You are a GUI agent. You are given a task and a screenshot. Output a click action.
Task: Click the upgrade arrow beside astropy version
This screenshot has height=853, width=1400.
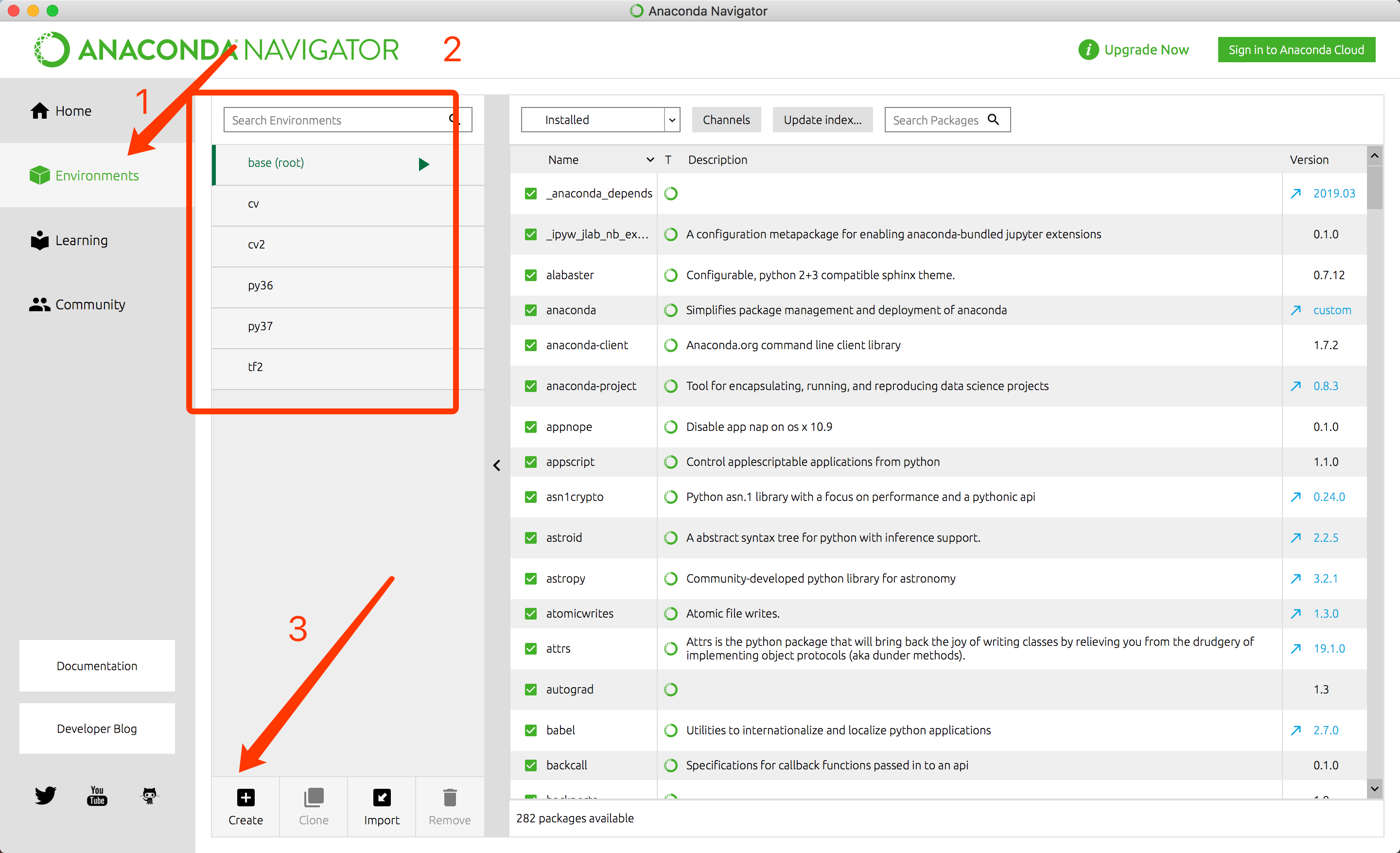click(1295, 579)
